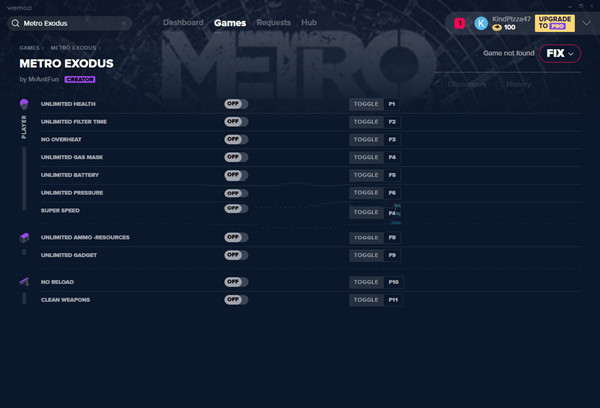
Task: Switch on the No Reload cheat
Action: pyautogui.click(x=236, y=282)
